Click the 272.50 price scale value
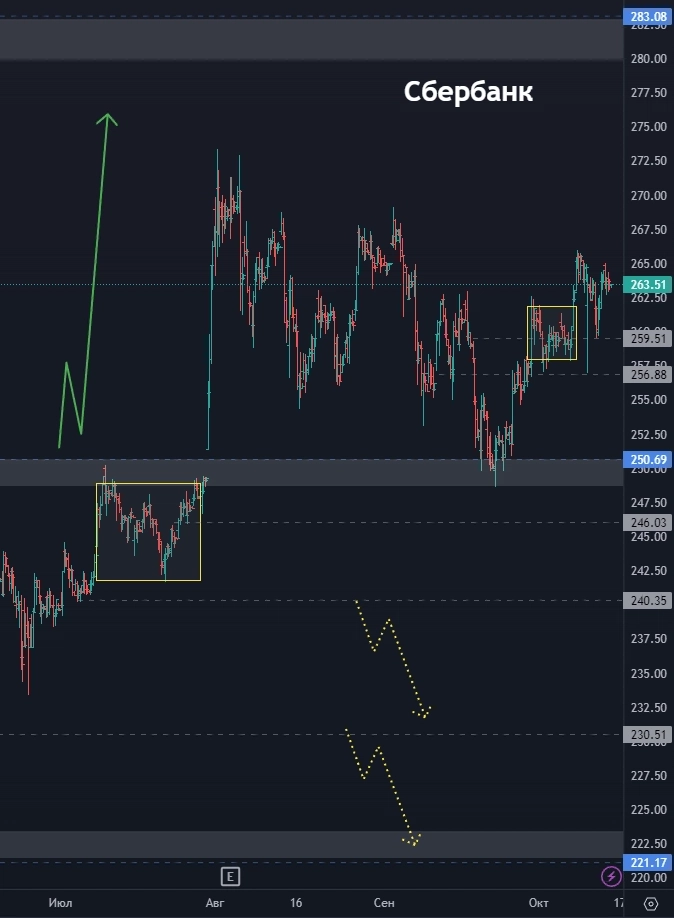This screenshot has width=674, height=918. pyautogui.click(x=648, y=160)
